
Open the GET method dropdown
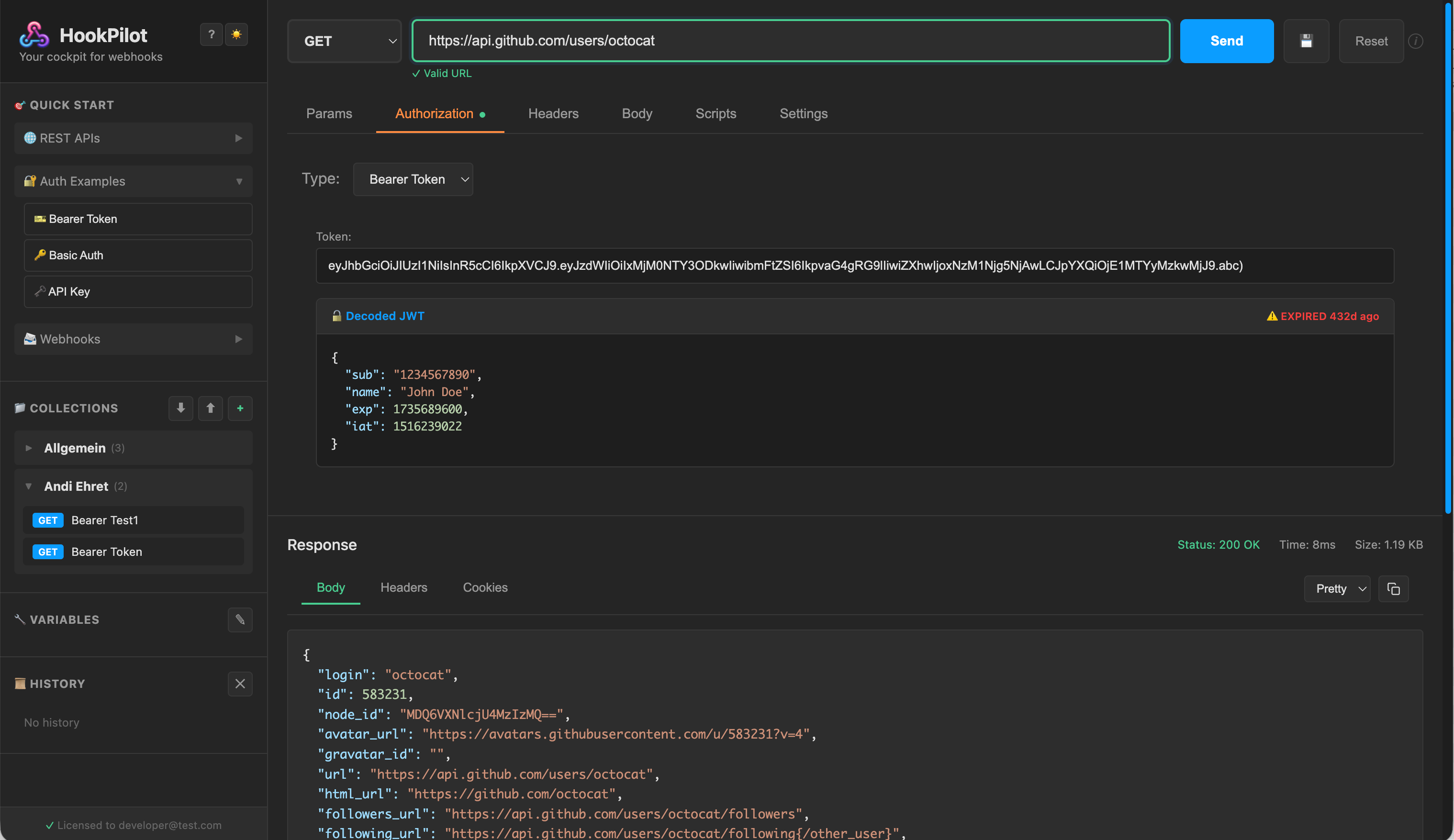pyautogui.click(x=344, y=41)
